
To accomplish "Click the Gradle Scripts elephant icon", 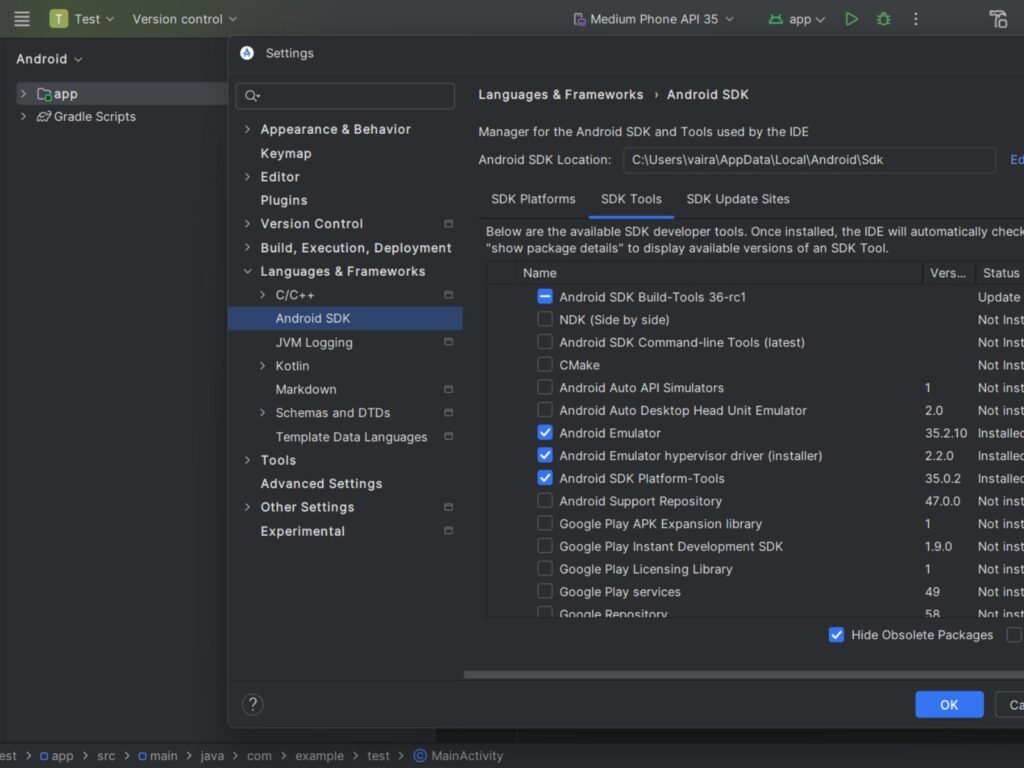I will pos(44,117).
